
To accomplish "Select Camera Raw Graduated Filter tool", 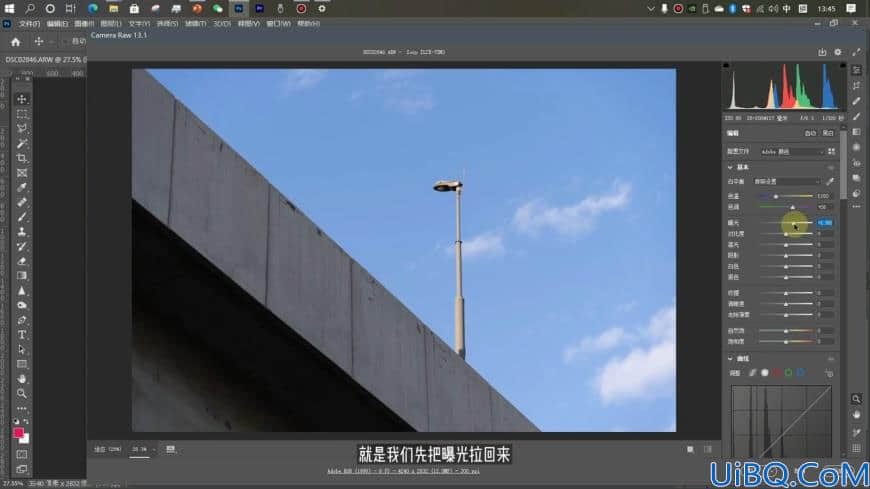I will (857, 132).
